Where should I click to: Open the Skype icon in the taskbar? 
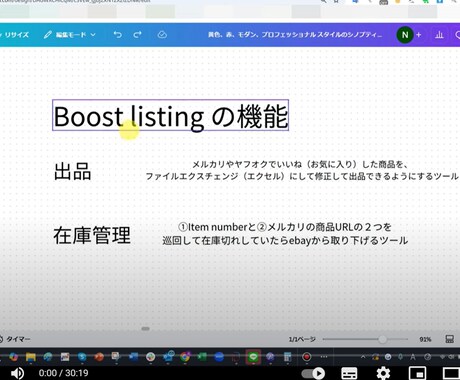82,357
